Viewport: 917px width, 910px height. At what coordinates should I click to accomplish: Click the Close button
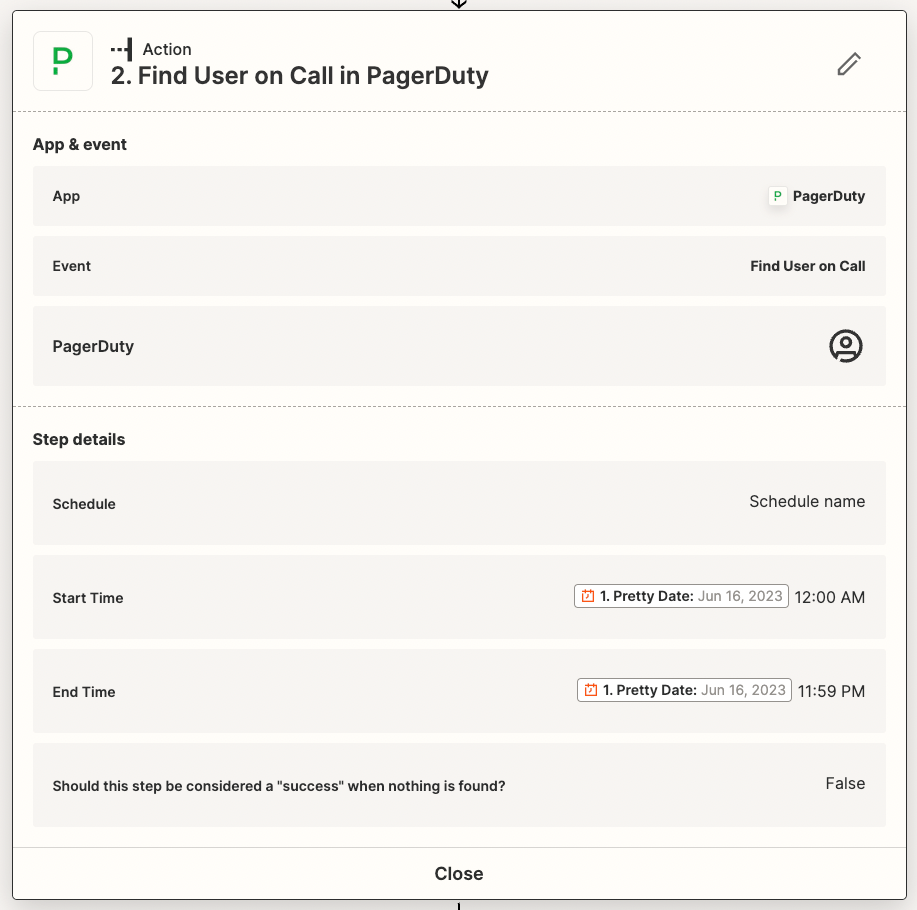point(459,874)
